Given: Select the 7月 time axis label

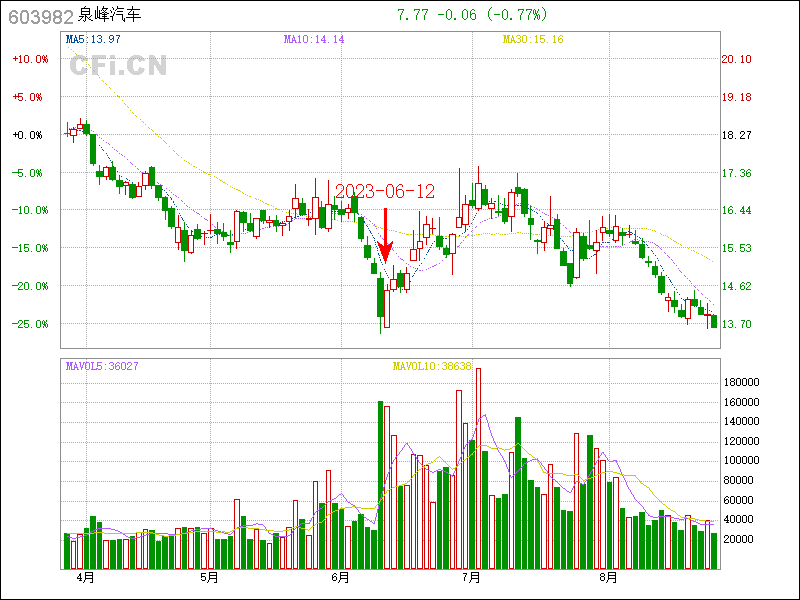Looking at the screenshot, I should (472, 578).
